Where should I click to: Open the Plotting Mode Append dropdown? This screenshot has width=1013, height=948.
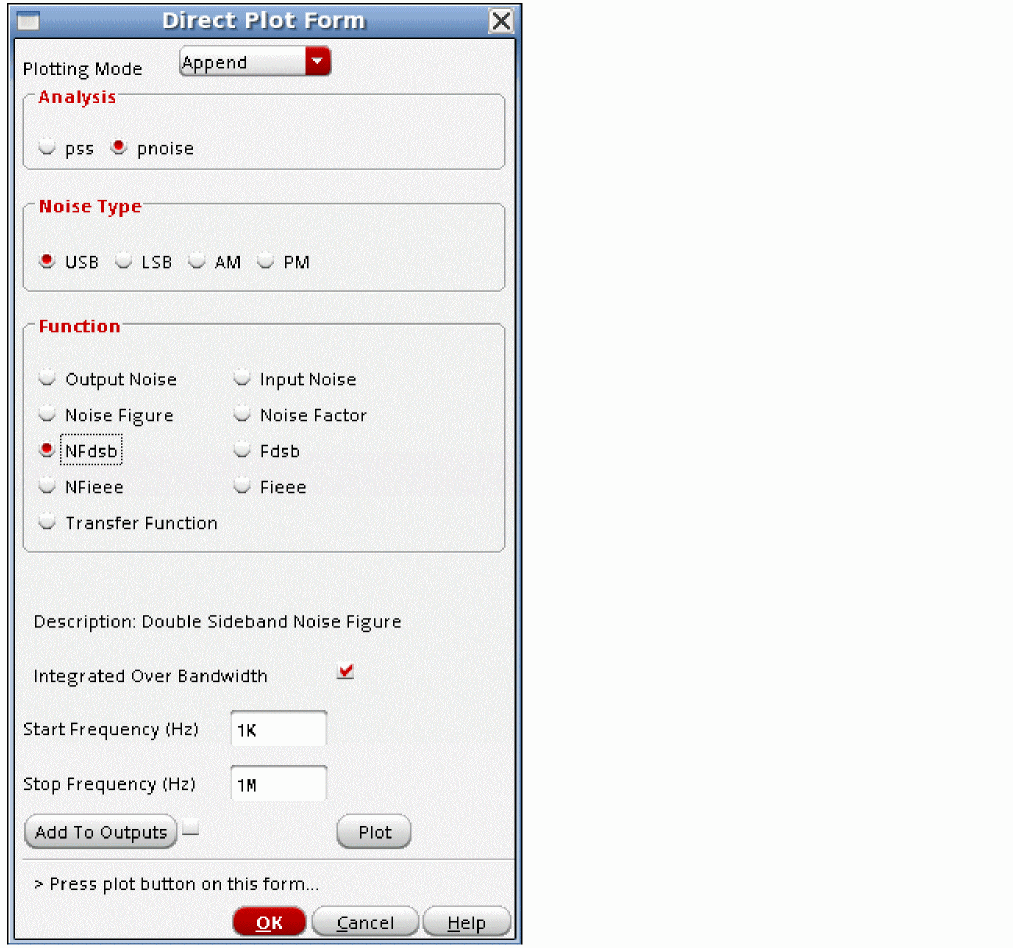pyautogui.click(x=255, y=62)
